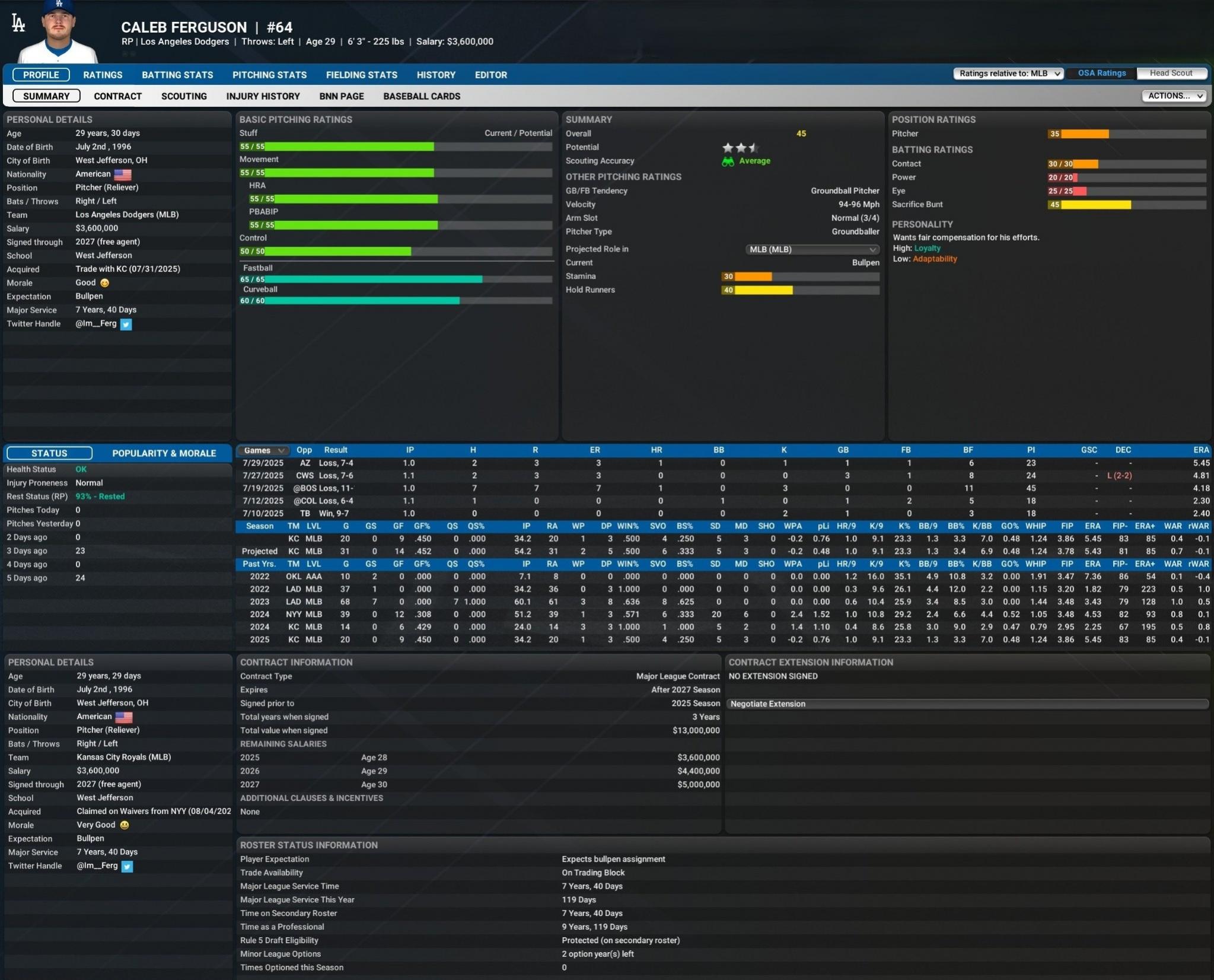Image resolution: width=1214 pixels, height=980 pixels.
Task: Click the Caleb Ferguson player portrait
Action: [58, 33]
